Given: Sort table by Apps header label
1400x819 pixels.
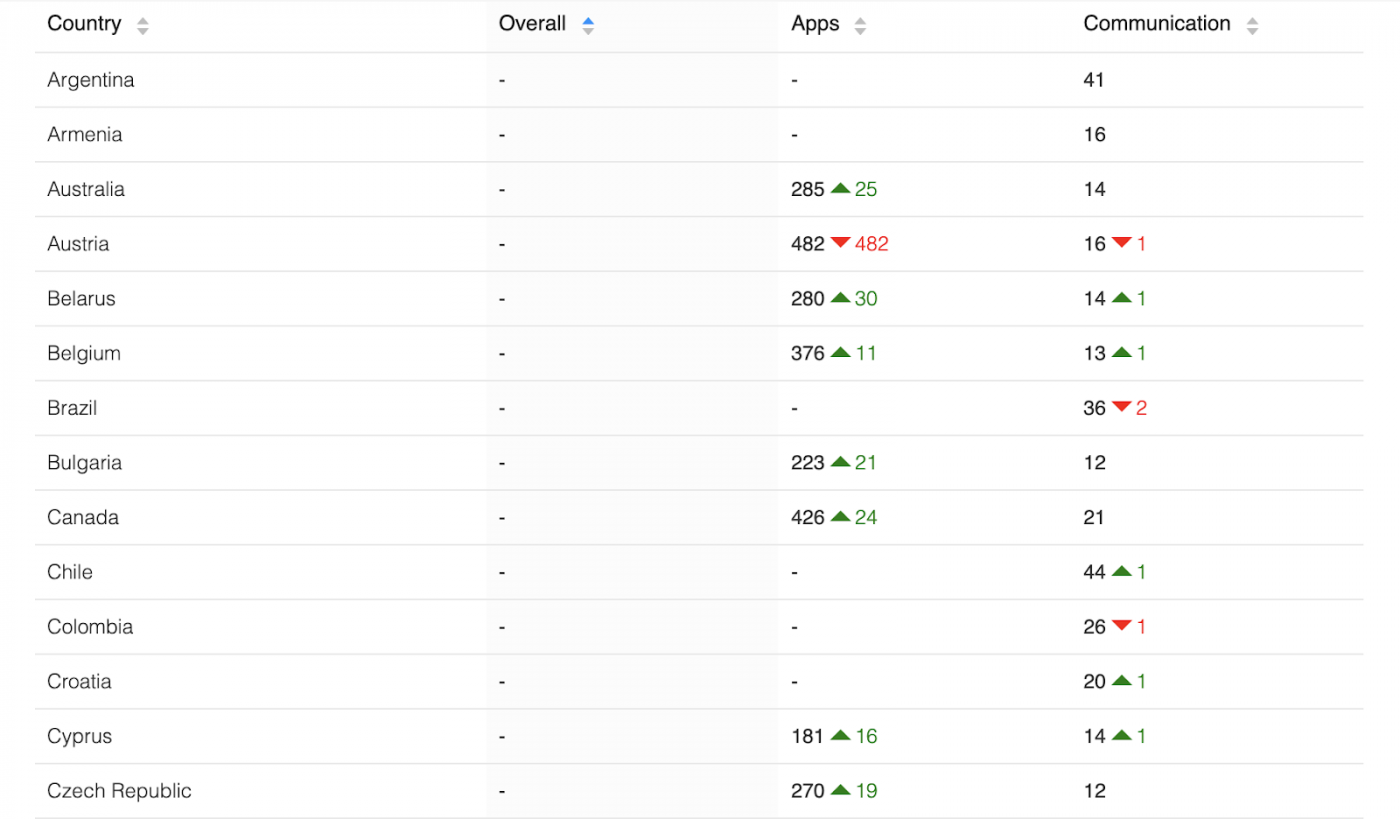Looking at the screenshot, I should (x=815, y=24).
